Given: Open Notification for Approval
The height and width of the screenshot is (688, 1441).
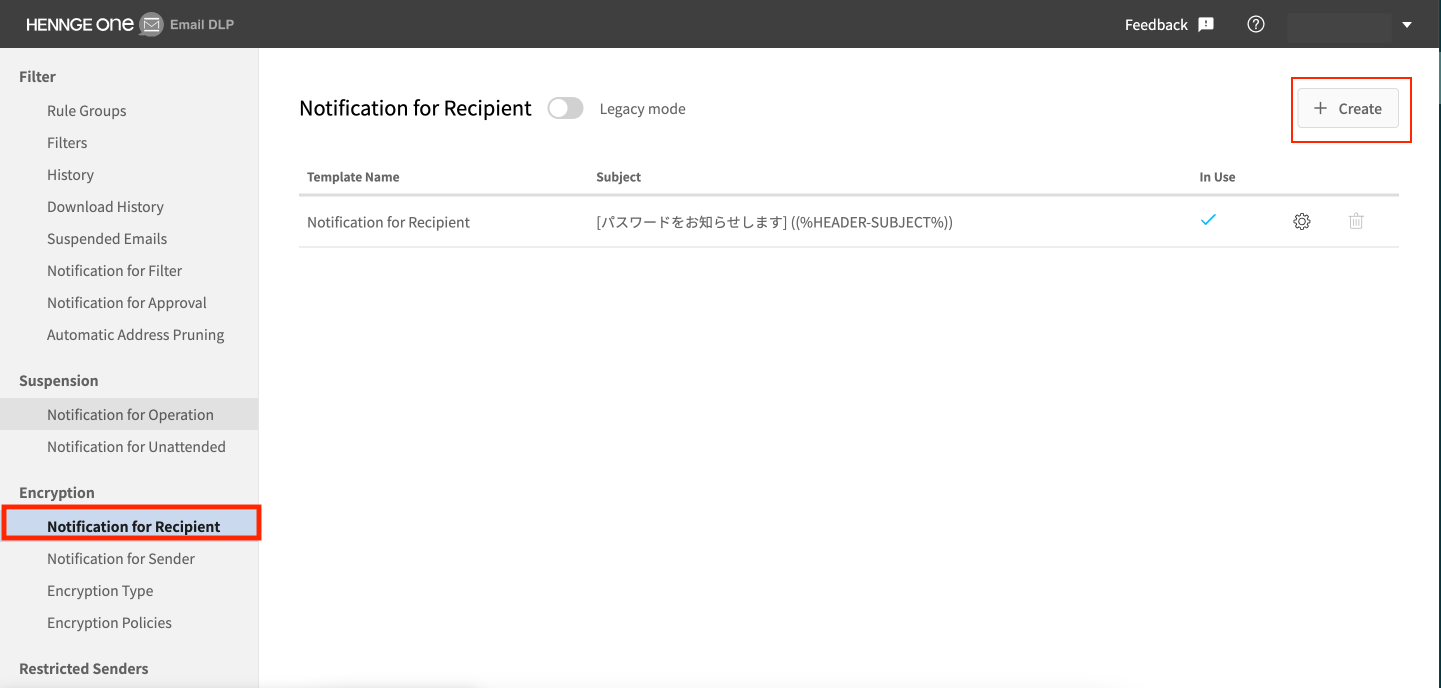Looking at the screenshot, I should (127, 303).
